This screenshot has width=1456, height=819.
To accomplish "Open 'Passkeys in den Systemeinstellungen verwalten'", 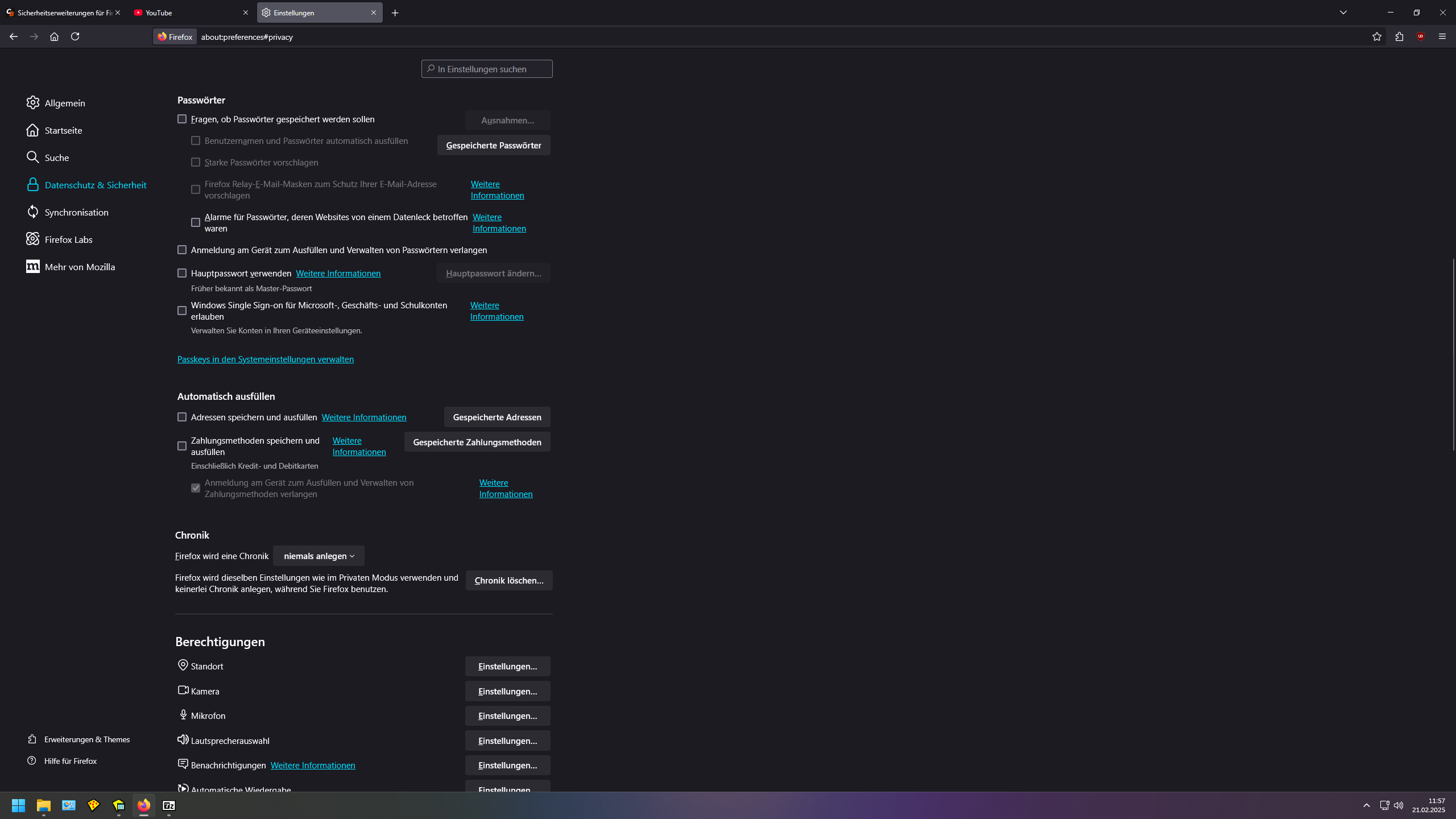I will (x=265, y=359).
